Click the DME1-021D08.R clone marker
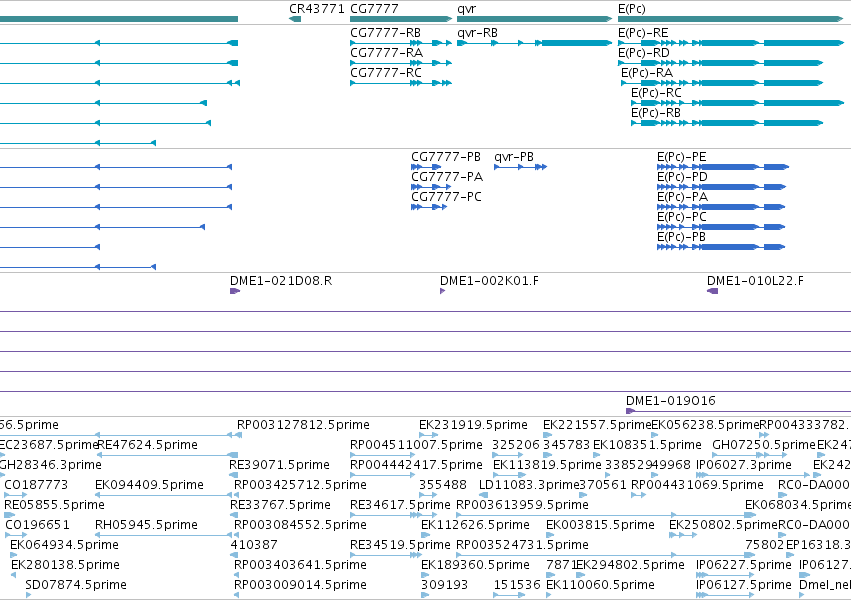Image resolution: width=851 pixels, height=600 pixels. point(235,291)
